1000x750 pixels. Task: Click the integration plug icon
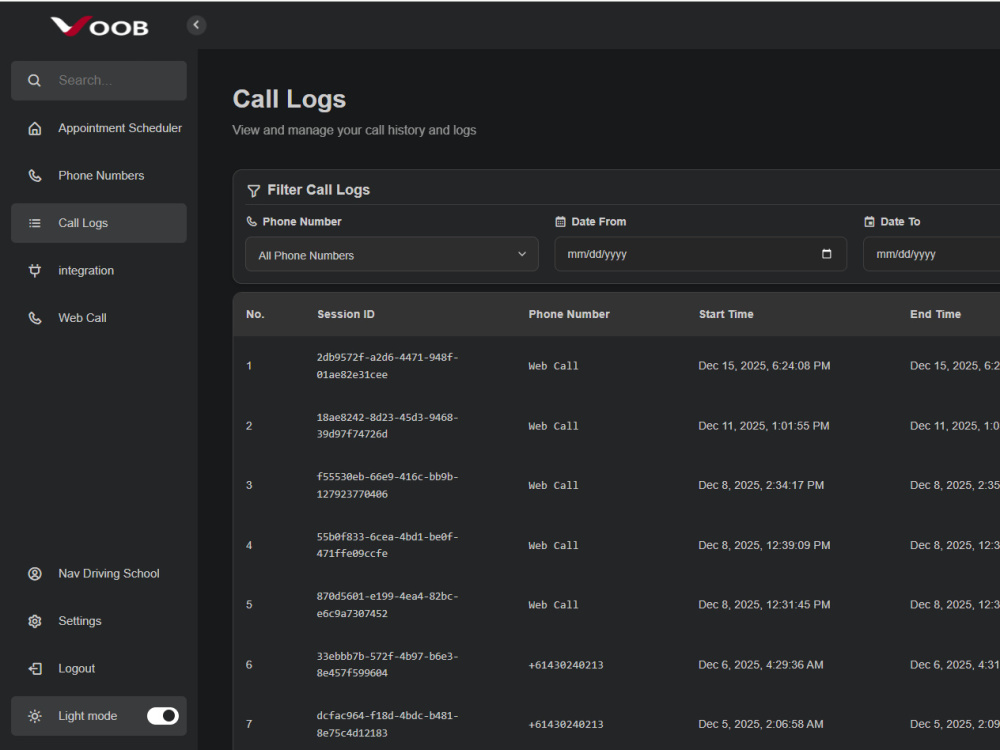(35, 270)
